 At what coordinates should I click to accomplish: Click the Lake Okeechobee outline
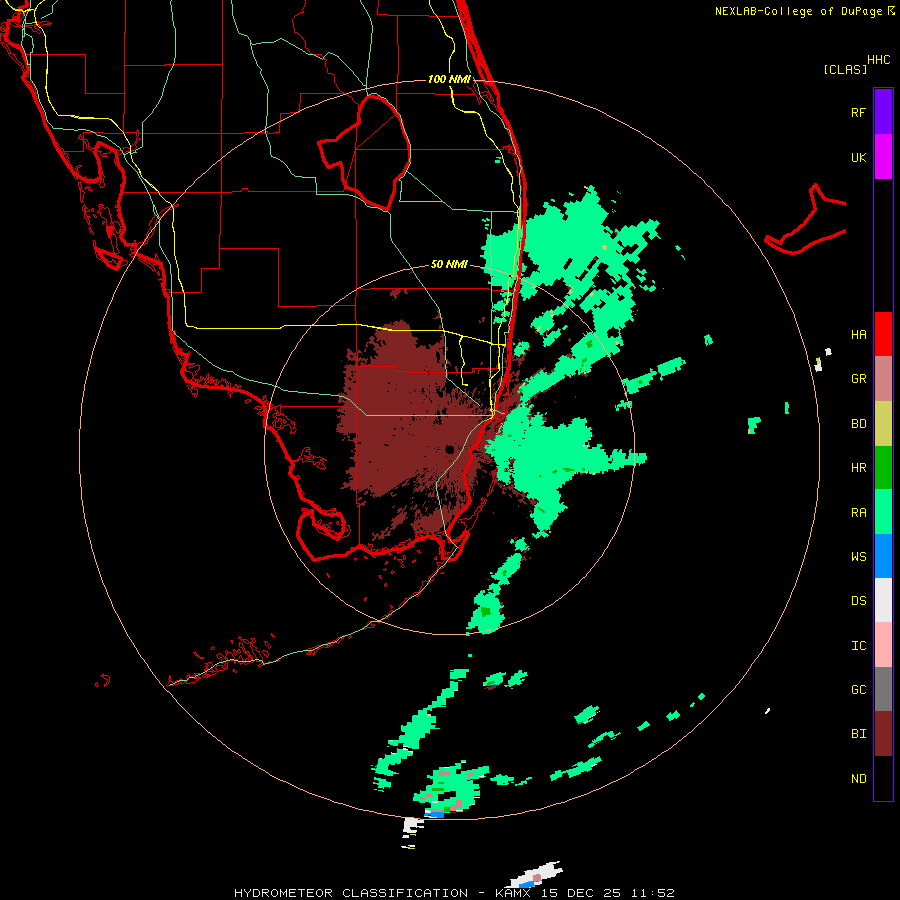364,152
